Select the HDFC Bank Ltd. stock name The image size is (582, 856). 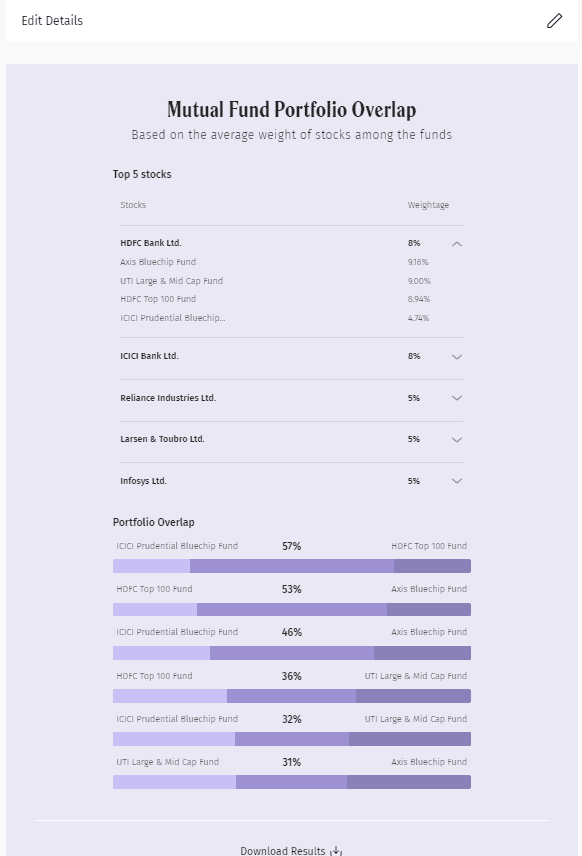point(151,243)
